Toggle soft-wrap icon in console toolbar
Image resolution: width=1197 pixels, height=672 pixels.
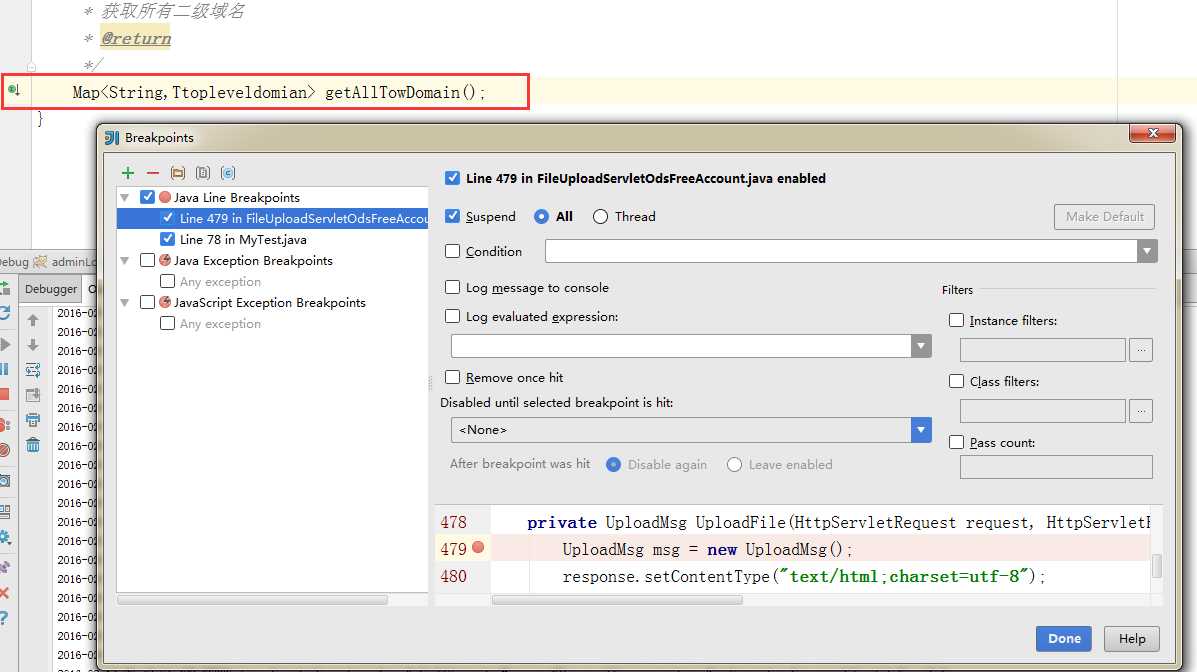point(33,370)
